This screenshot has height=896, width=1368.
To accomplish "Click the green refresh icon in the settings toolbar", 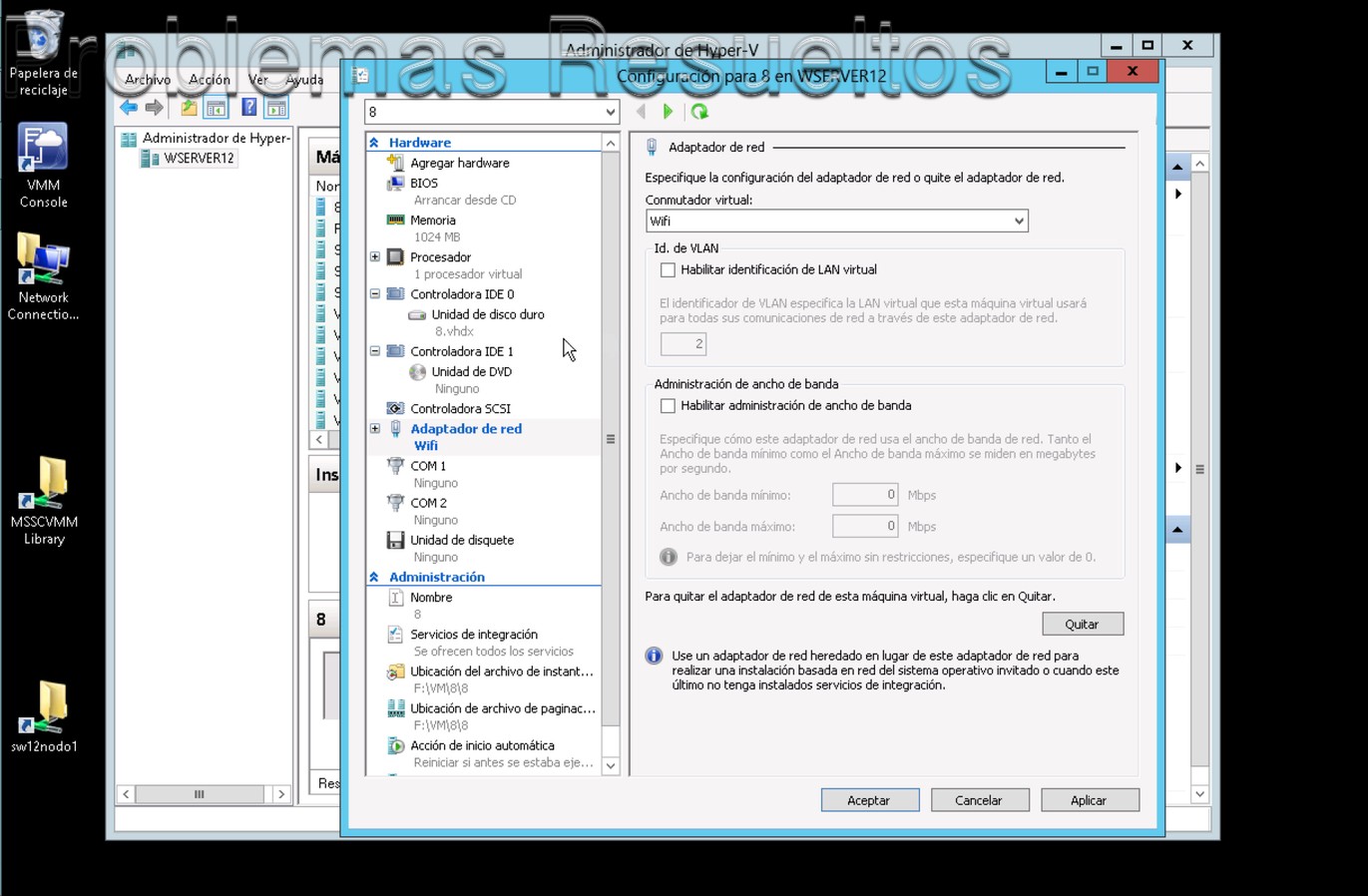I will point(699,112).
